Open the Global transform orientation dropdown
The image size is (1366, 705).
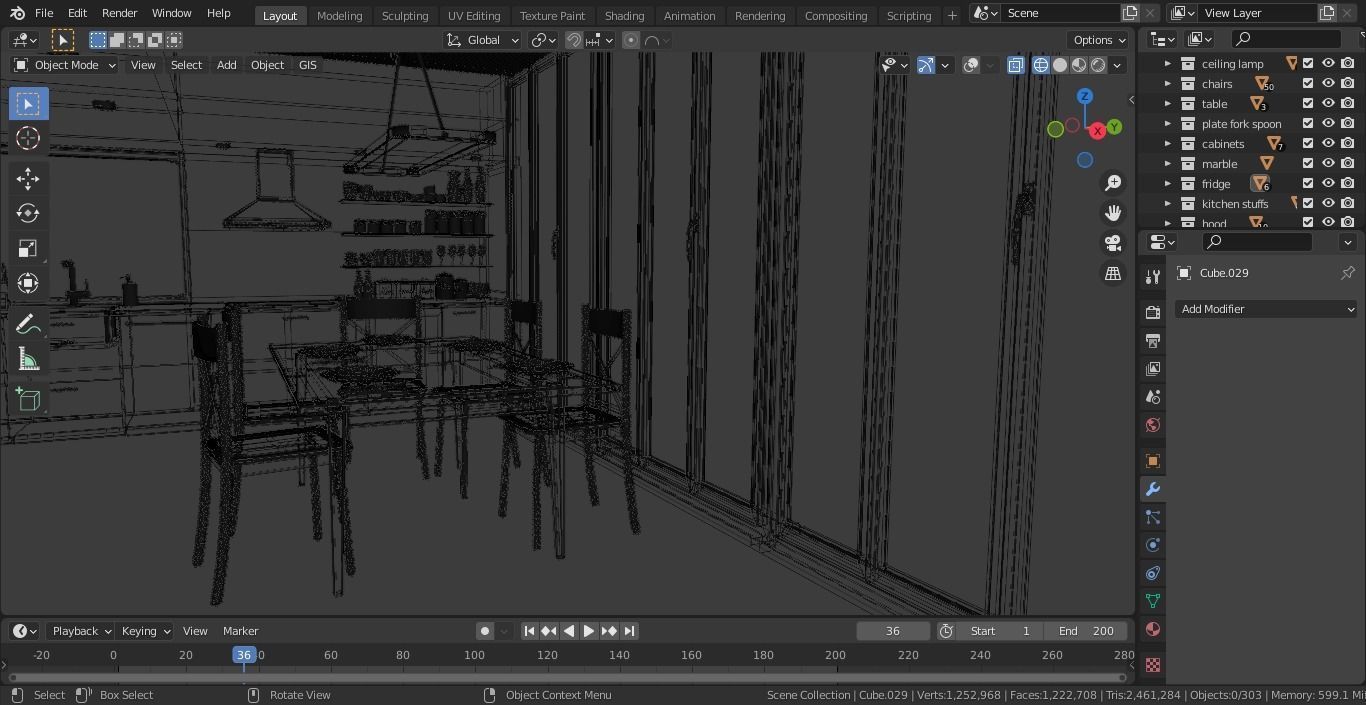click(483, 40)
